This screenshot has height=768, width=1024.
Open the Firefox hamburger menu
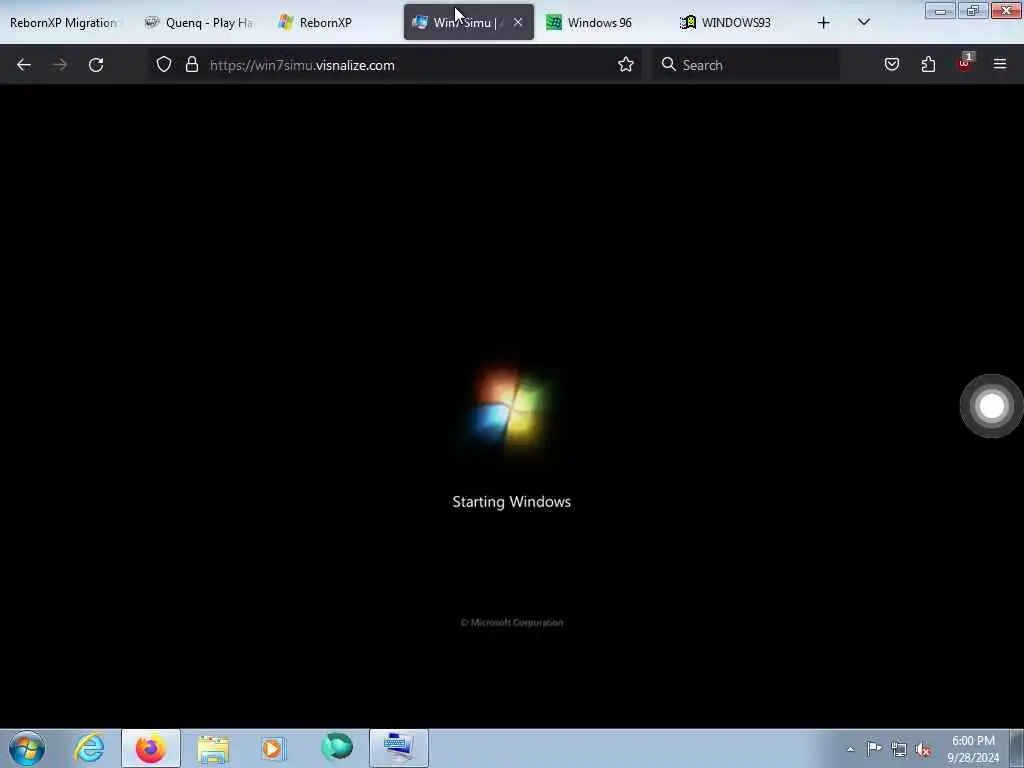(1000, 64)
